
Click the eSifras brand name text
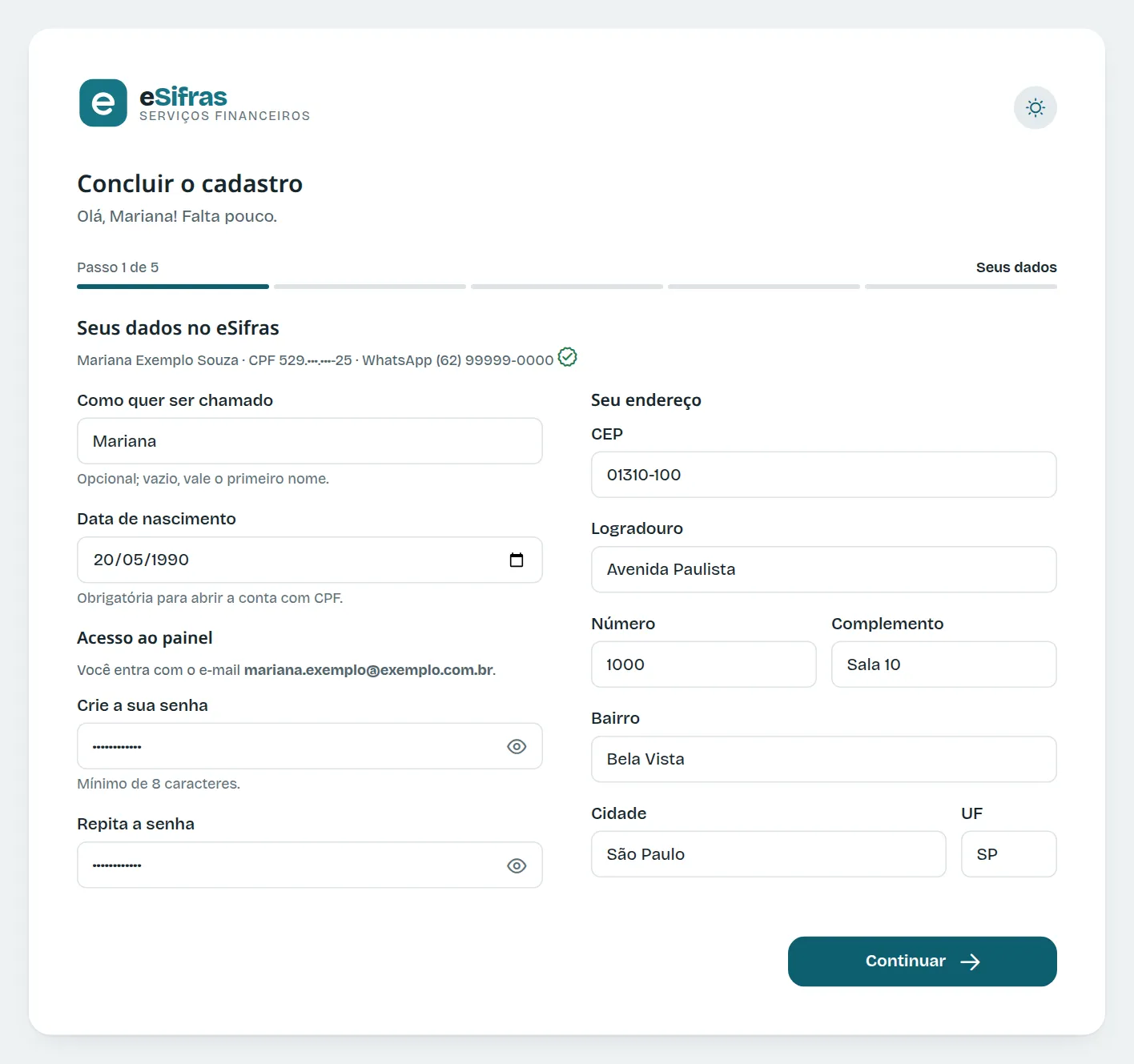183,97
